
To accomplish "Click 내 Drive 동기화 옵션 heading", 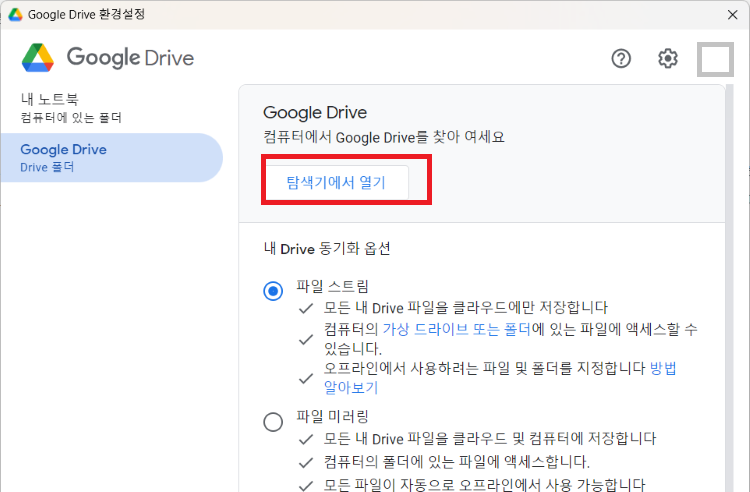I will click(x=327, y=249).
